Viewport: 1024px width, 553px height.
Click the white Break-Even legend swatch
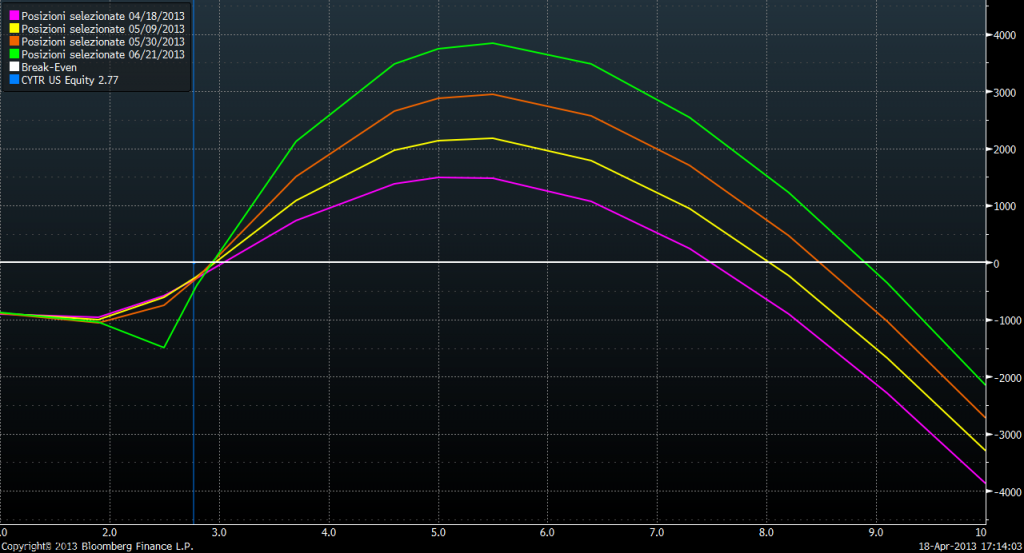tap(14, 67)
